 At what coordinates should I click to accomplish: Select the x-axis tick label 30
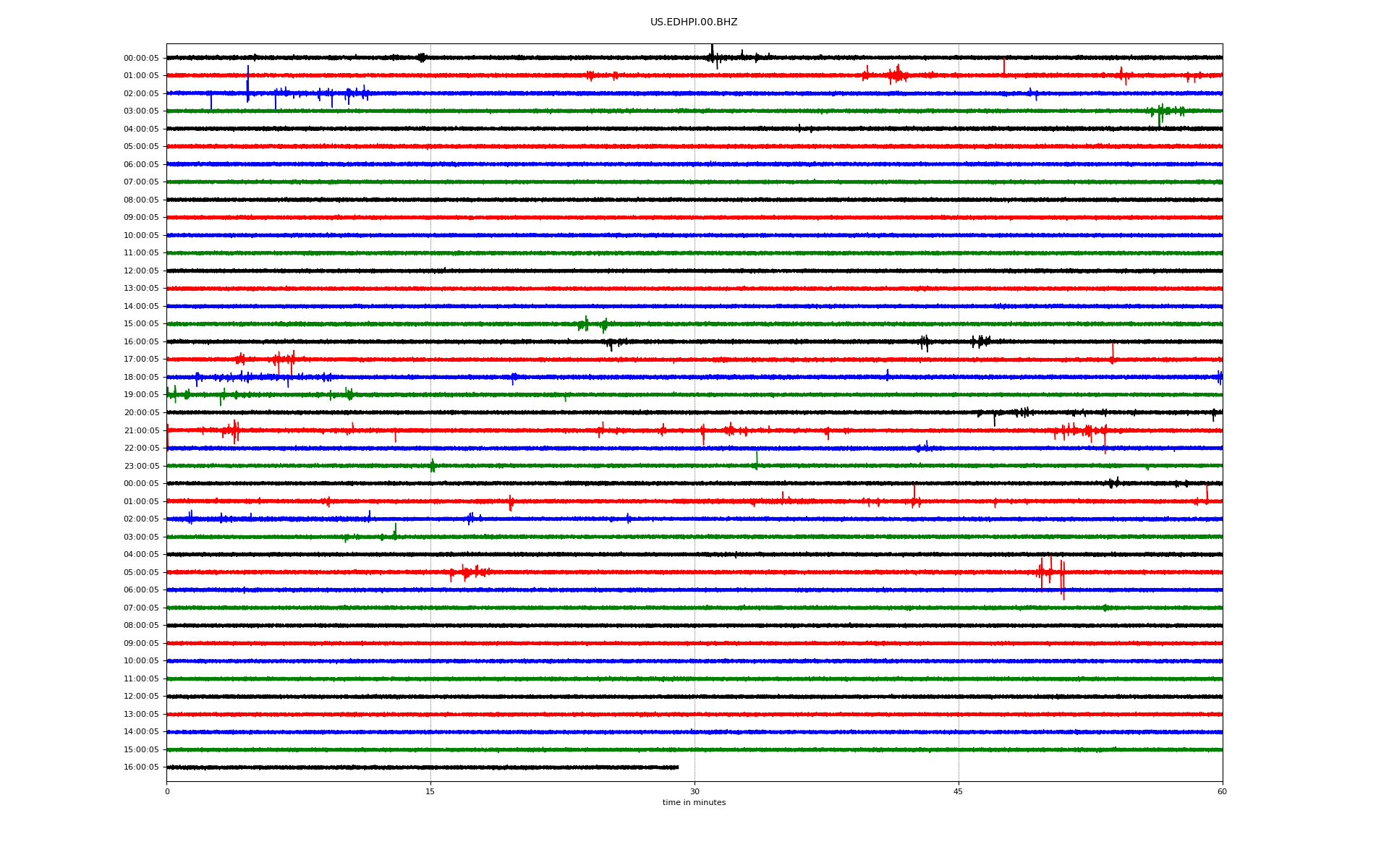pos(694,791)
